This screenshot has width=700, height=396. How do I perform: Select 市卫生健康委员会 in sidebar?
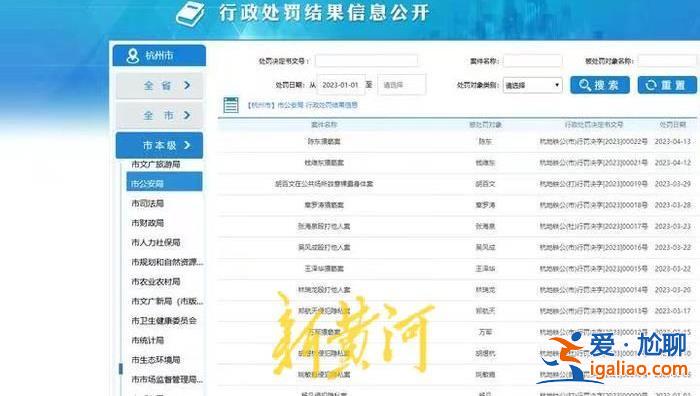click(164, 321)
